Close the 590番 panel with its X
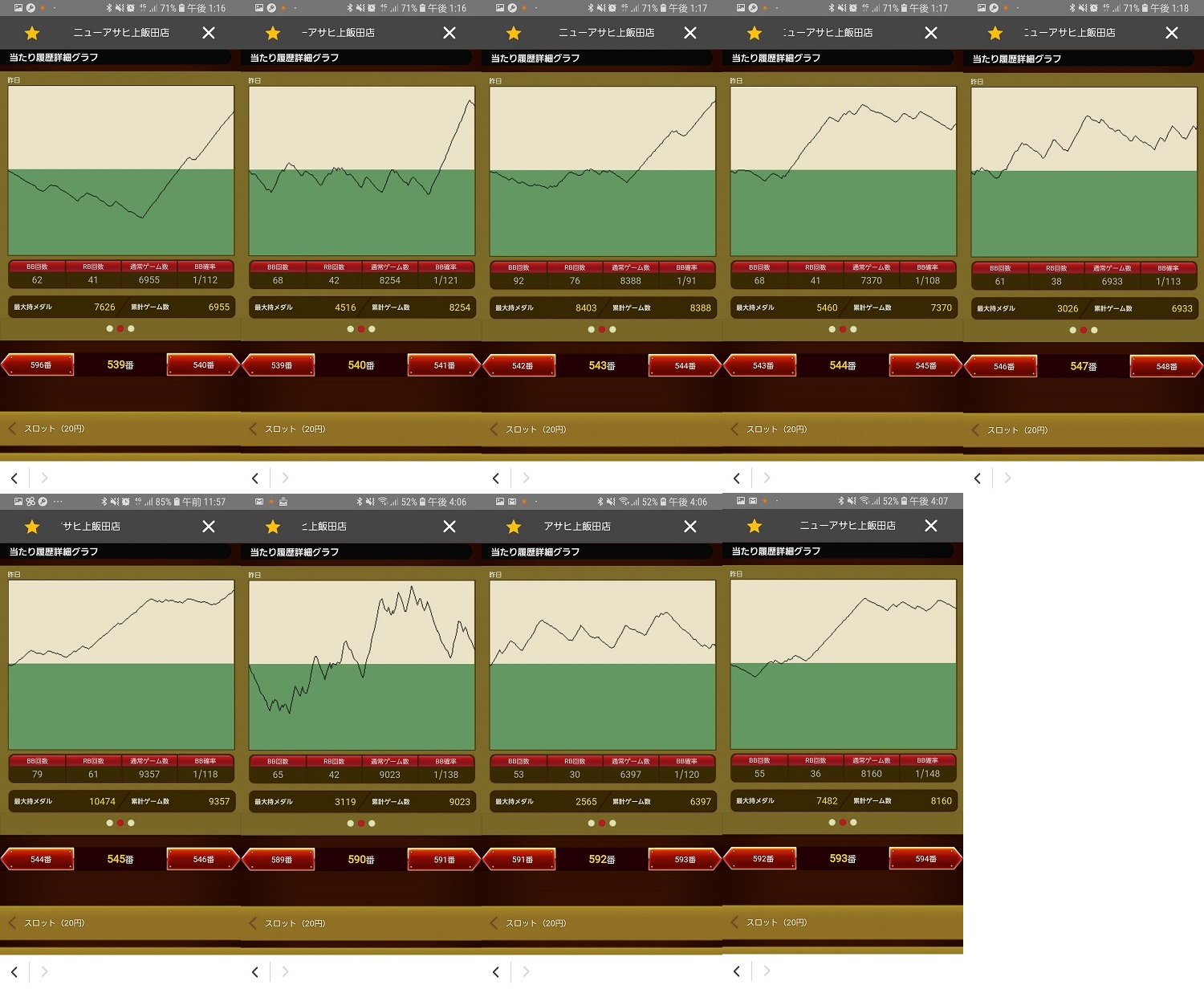The width and height of the screenshot is (1204, 989). tap(449, 527)
